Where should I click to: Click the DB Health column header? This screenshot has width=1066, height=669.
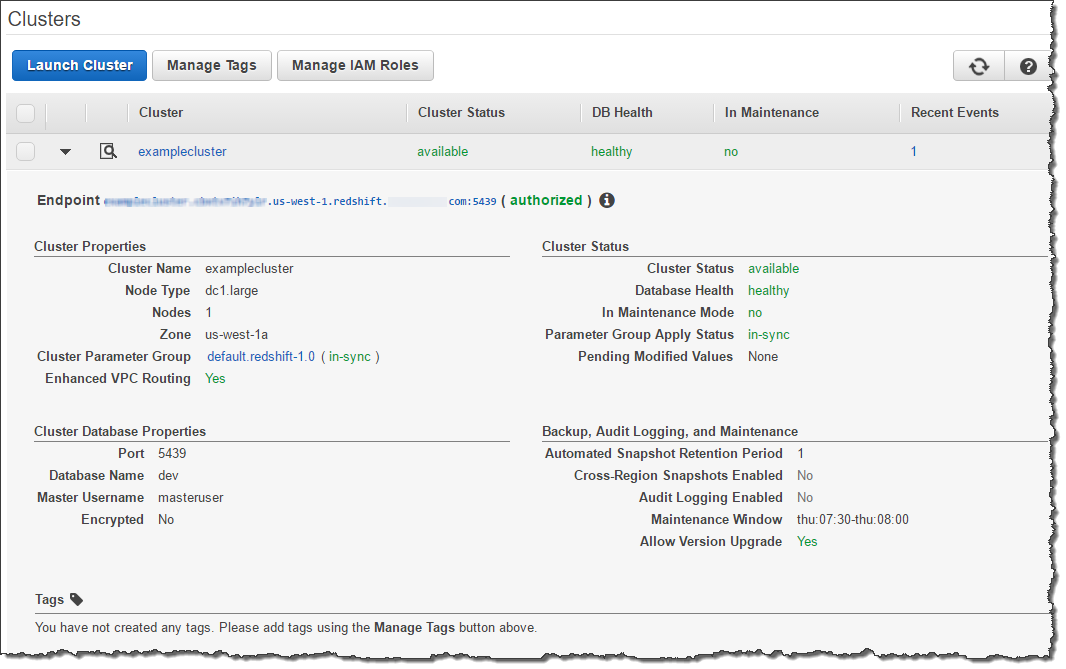tap(621, 113)
